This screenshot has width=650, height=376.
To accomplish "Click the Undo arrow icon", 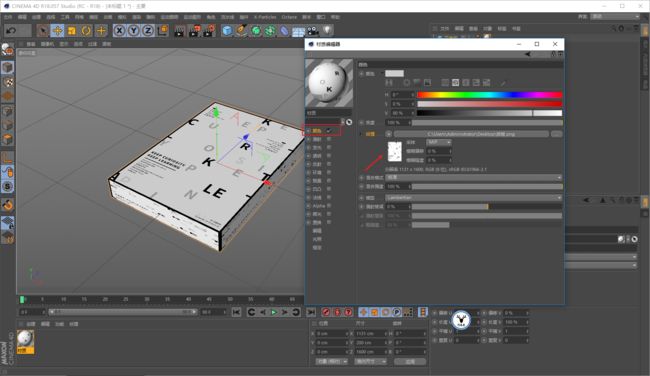I will (x=11, y=31).
